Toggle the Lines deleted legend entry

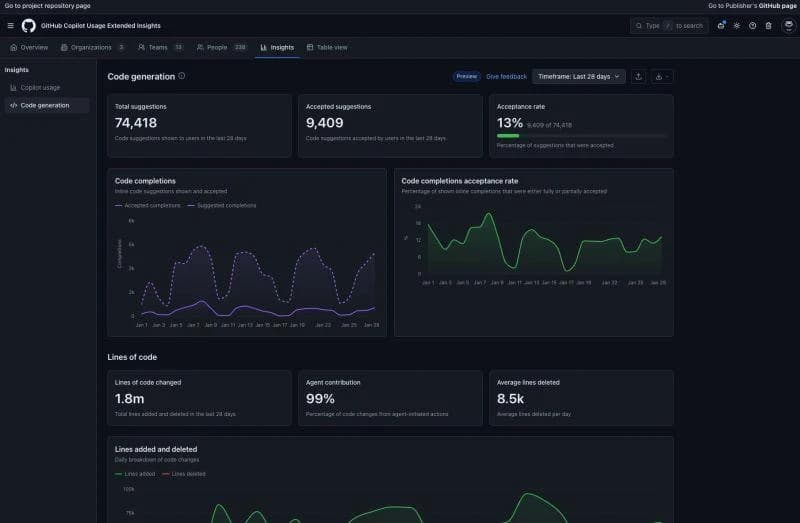pyautogui.click(x=184, y=474)
